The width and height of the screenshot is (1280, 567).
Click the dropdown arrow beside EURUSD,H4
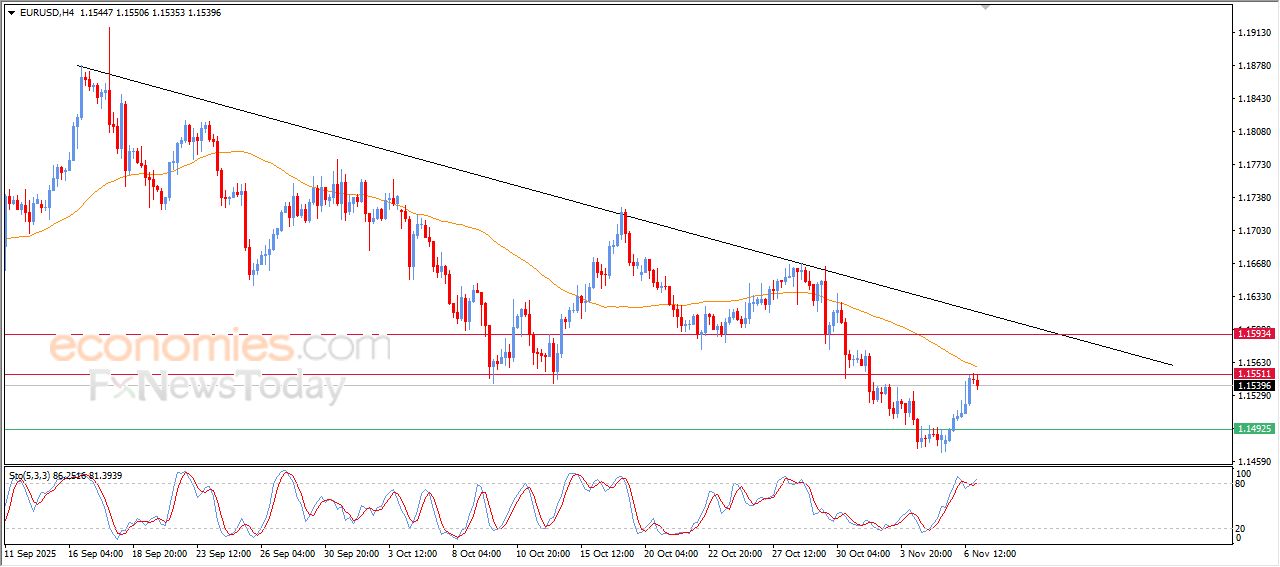coord(11,13)
